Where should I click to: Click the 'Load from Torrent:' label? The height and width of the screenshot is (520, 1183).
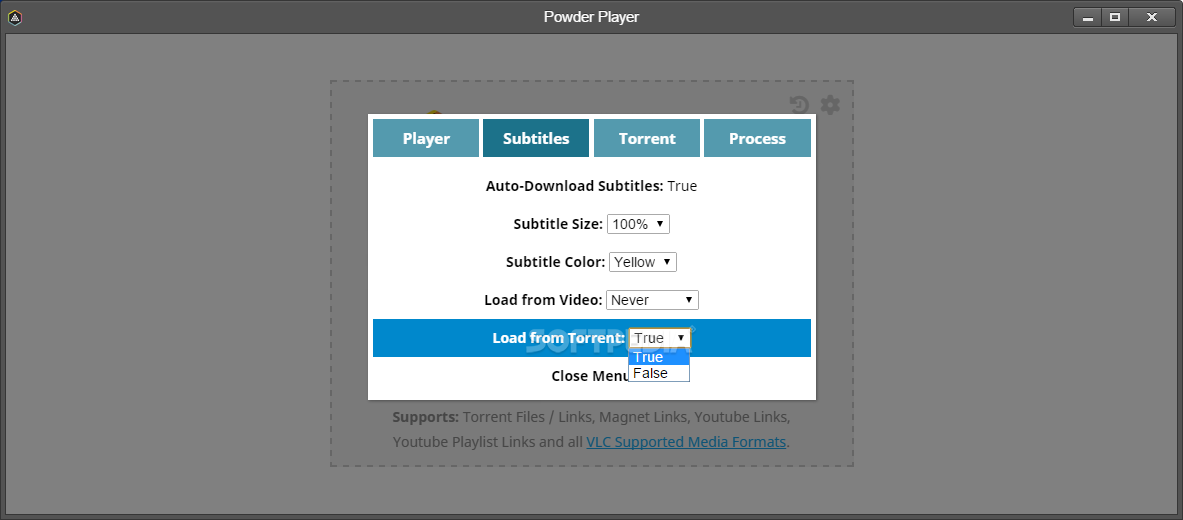pyautogui.click(x=559, y=338)
